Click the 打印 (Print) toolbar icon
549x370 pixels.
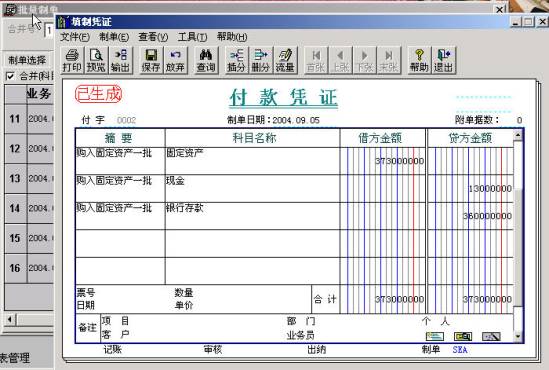pos(72,61)
